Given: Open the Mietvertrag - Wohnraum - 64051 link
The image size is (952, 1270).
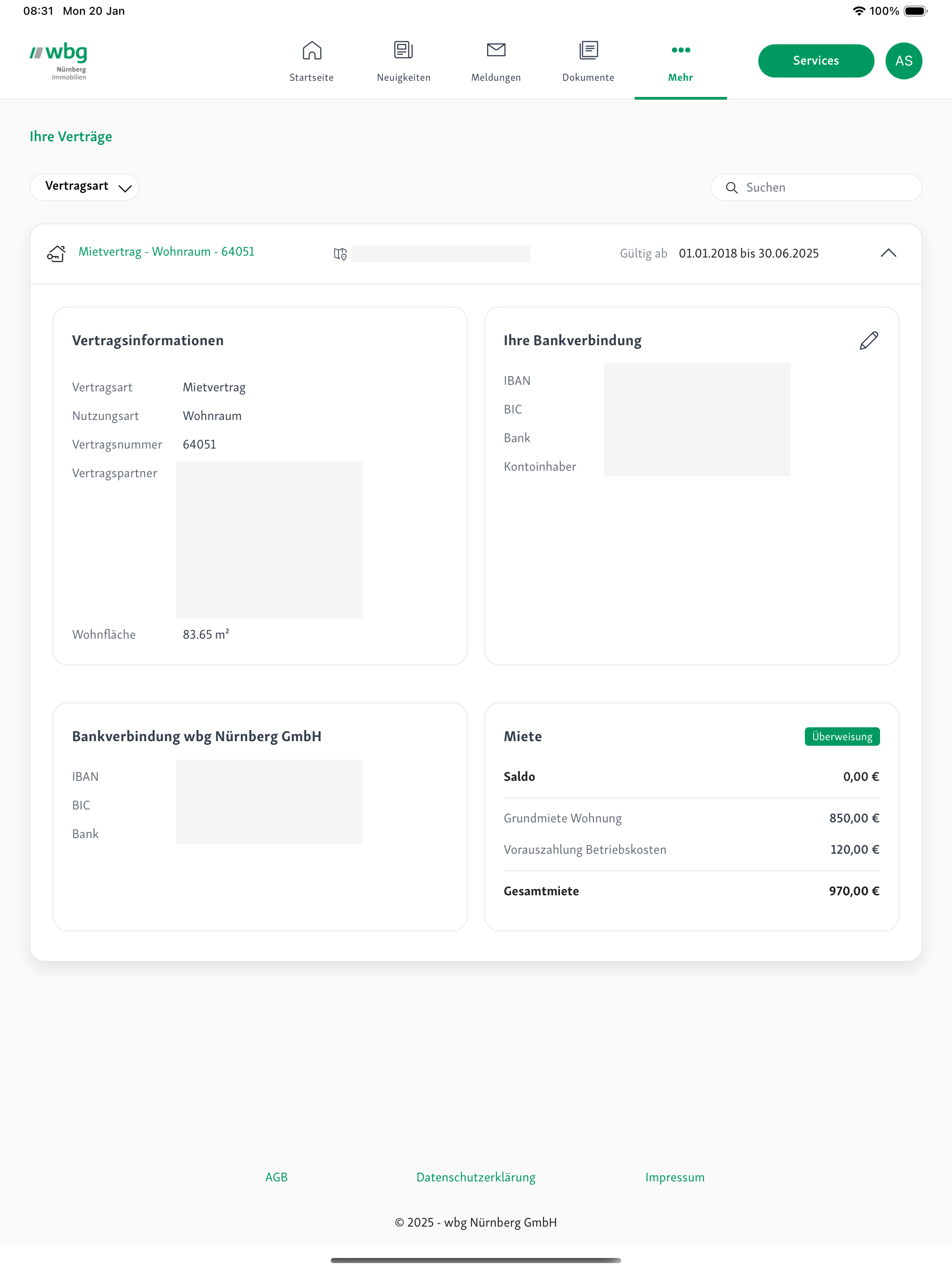Looking at the screenshot, I should [x=167, y=252].
